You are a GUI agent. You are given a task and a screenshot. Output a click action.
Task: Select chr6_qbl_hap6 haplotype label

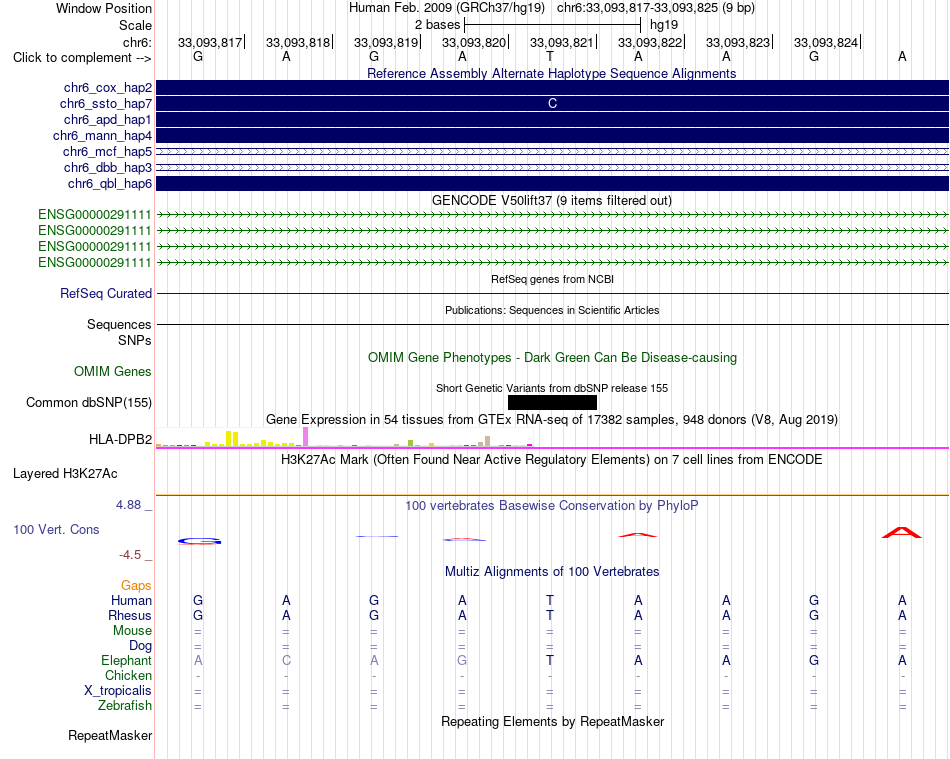(x=110, y=184)
